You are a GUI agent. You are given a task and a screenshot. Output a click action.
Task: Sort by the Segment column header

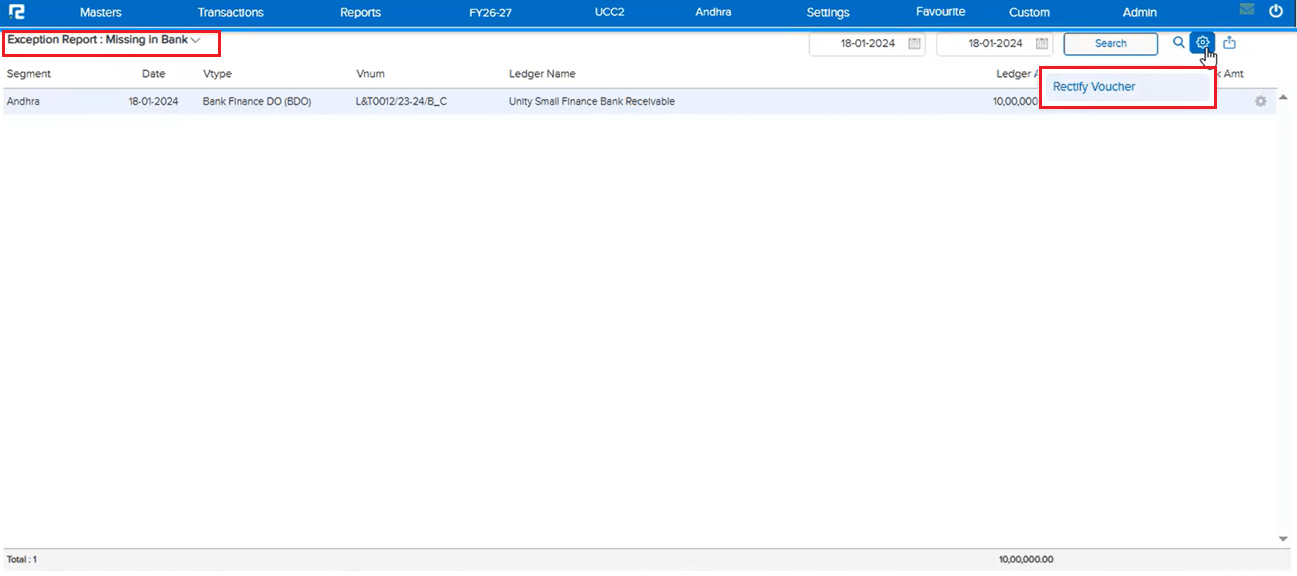click(29, 74)
